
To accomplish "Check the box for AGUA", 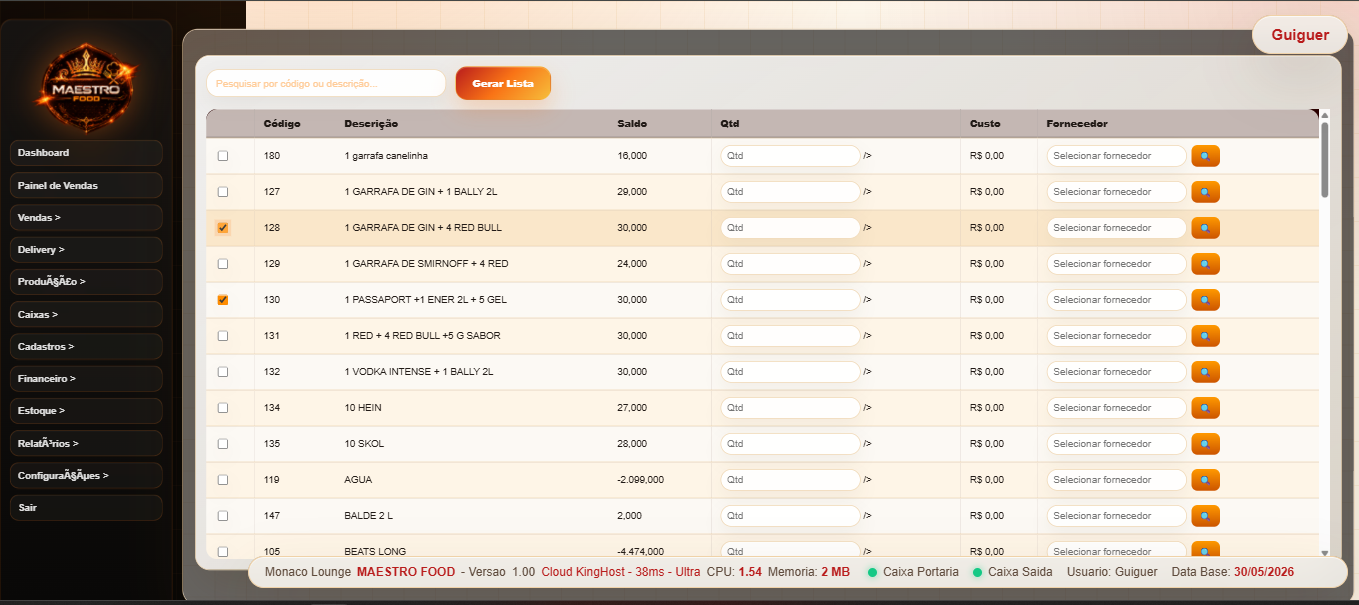I will 223,480.
